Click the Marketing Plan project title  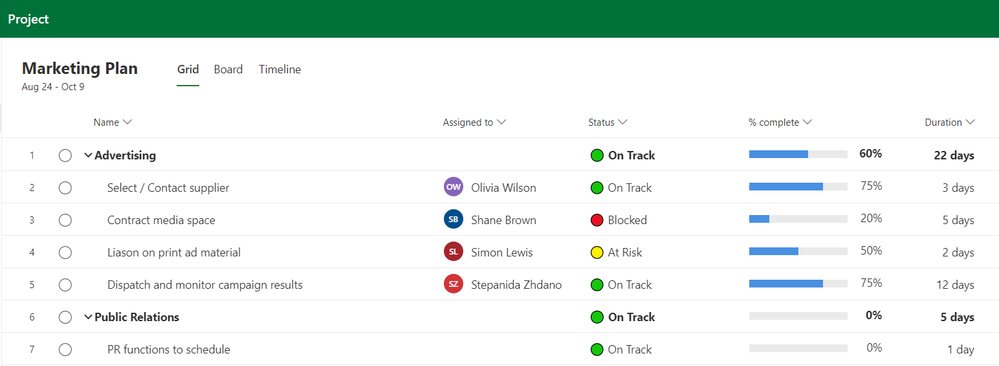80,68
